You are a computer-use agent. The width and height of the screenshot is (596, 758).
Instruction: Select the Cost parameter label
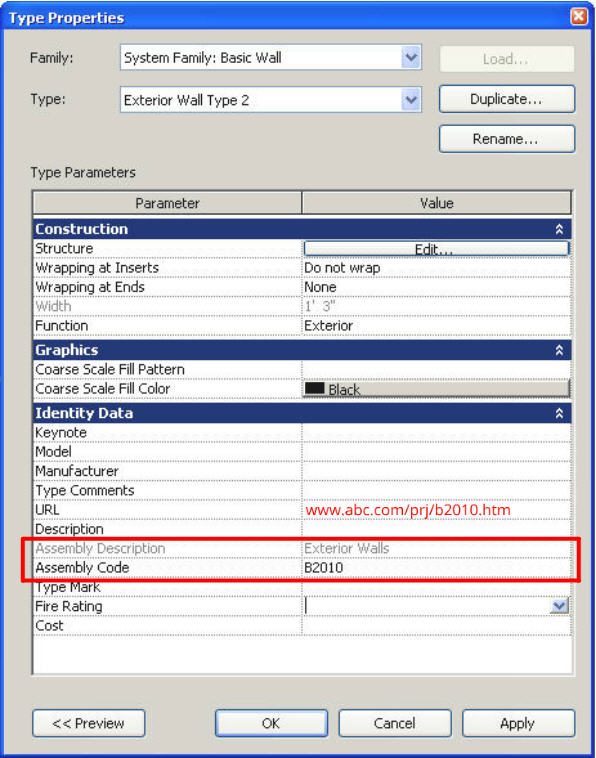click(49, 626)
